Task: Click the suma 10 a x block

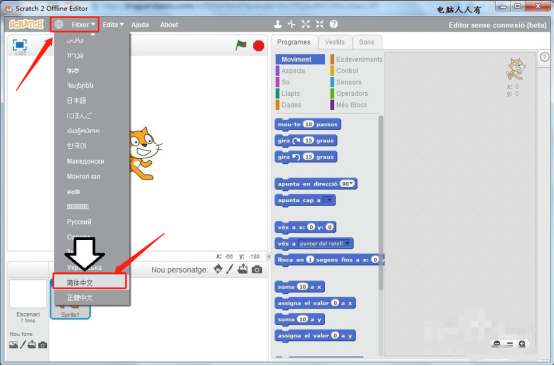Action: point(300,287)
